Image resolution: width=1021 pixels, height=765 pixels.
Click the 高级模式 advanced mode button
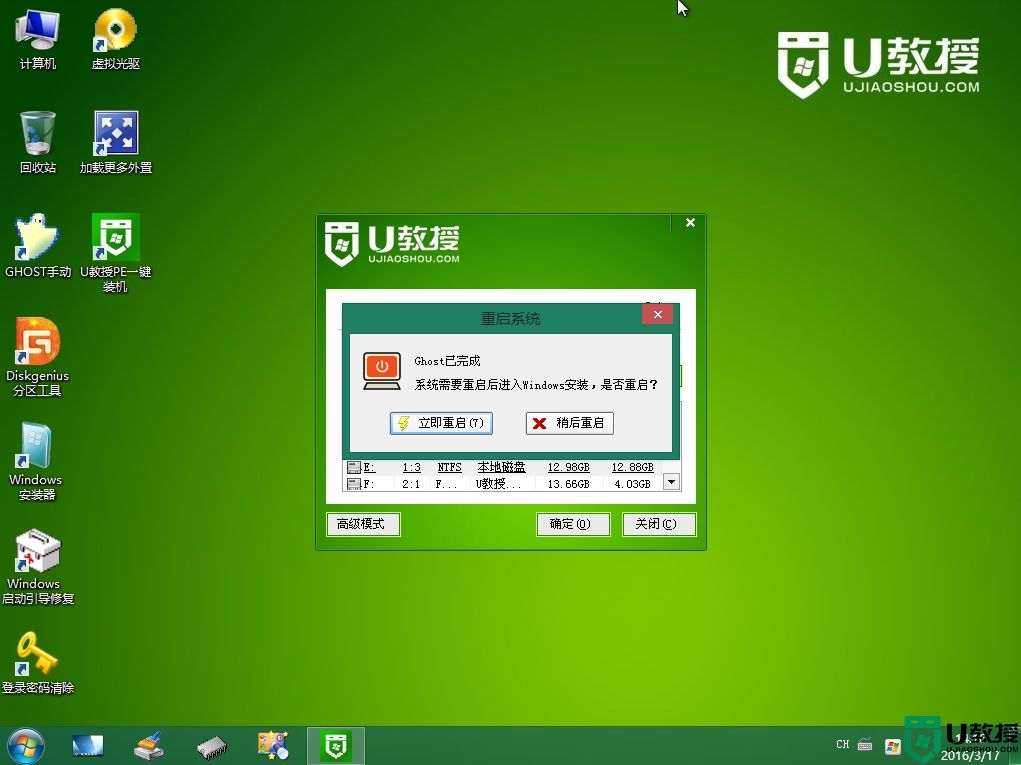[x=362, y=524]
